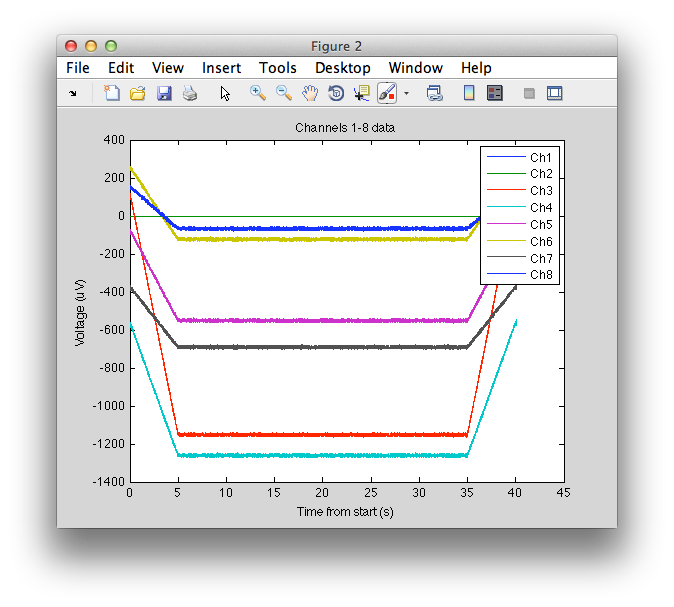674x607 pixels.
Task: Click the flat gray Ch7 trace near -690
Action: [x=322, y=346]
